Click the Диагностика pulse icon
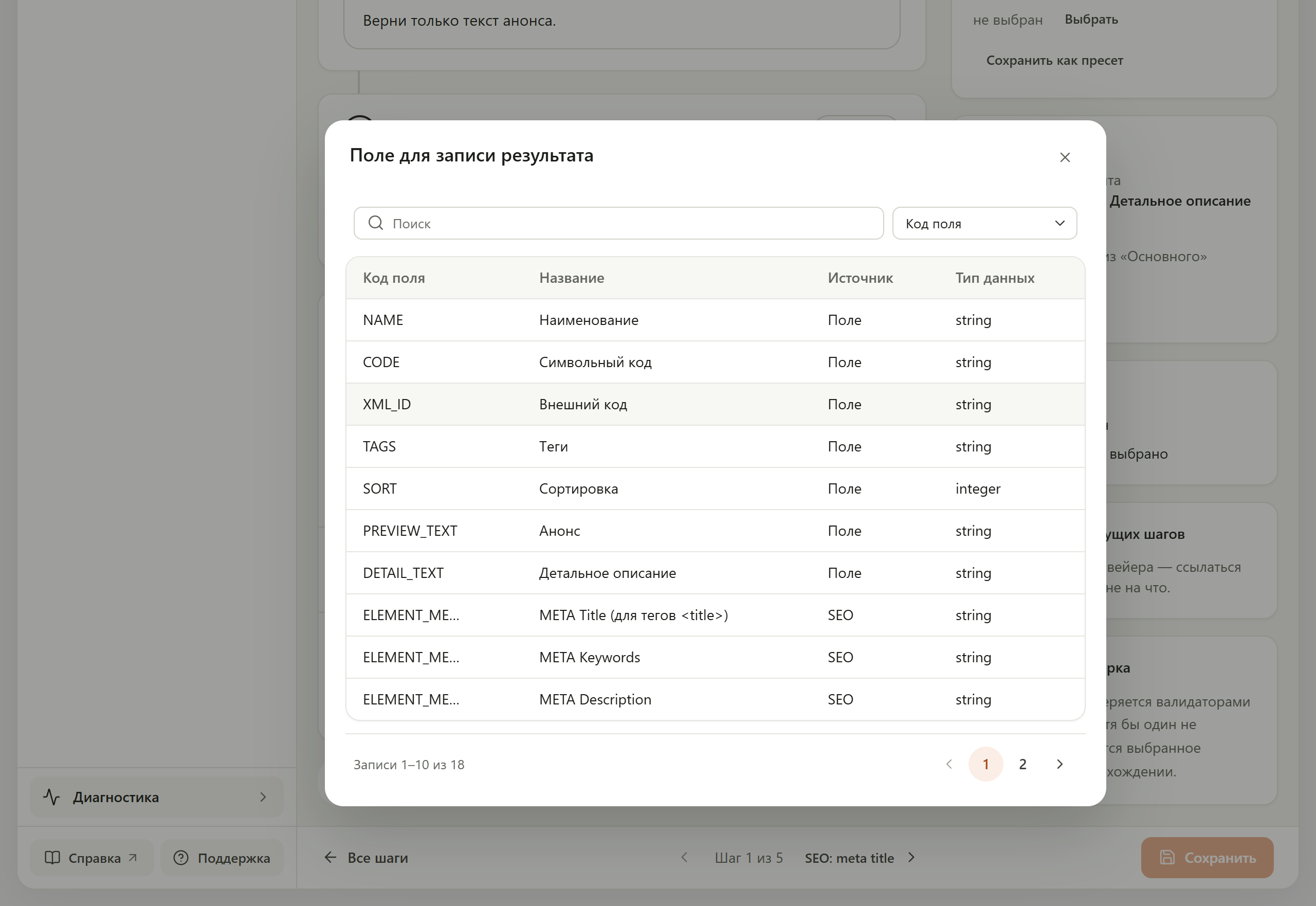1316x906 pixels. click(51, 797)
